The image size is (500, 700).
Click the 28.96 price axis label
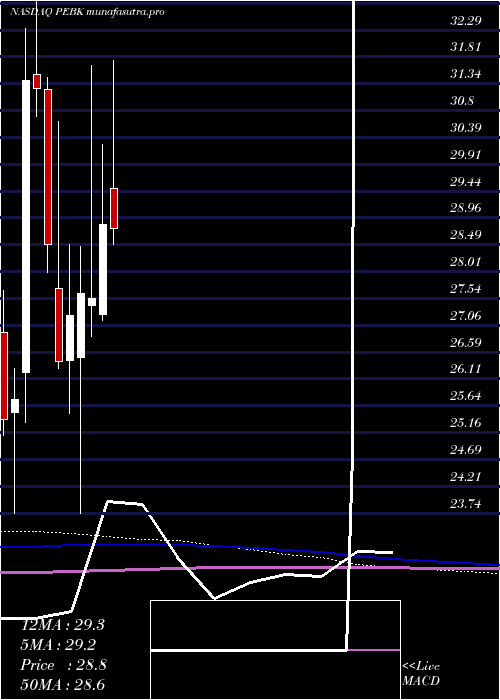click(x=466, y=208)
